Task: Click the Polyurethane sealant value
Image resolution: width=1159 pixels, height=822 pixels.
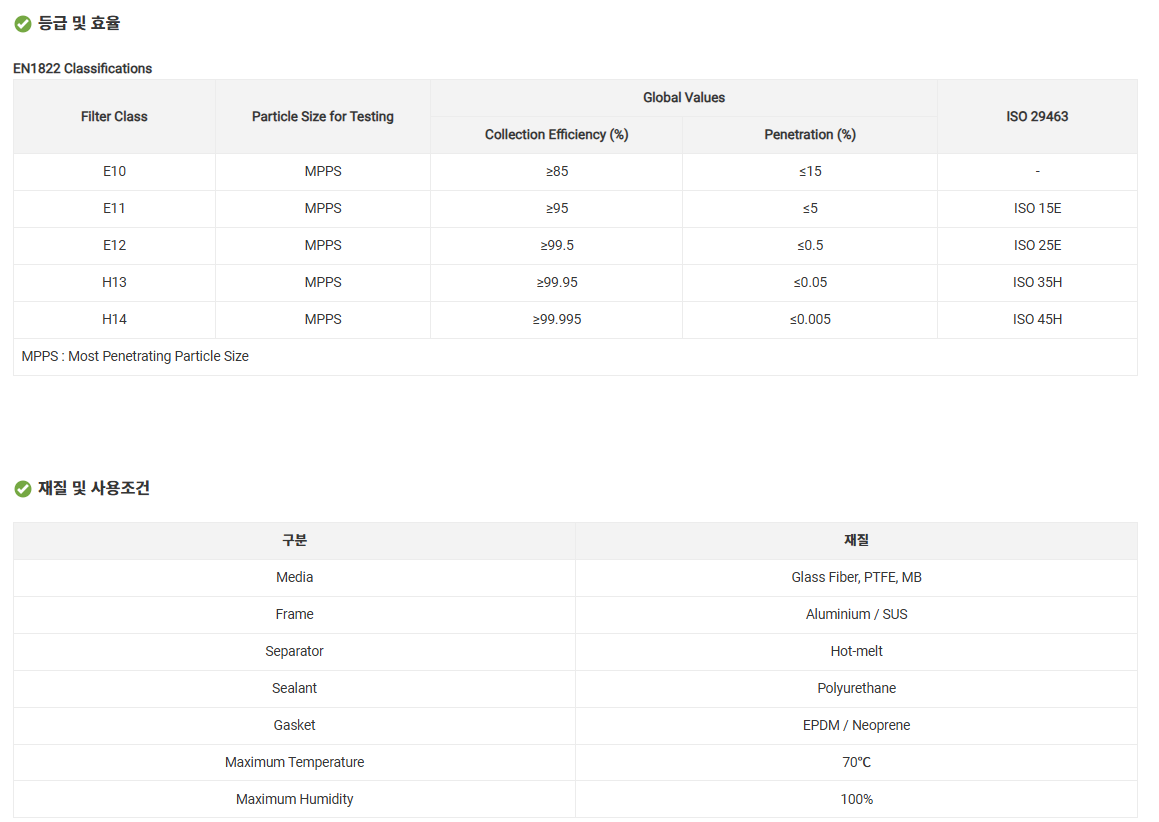Action: click(x=856, y=689)
